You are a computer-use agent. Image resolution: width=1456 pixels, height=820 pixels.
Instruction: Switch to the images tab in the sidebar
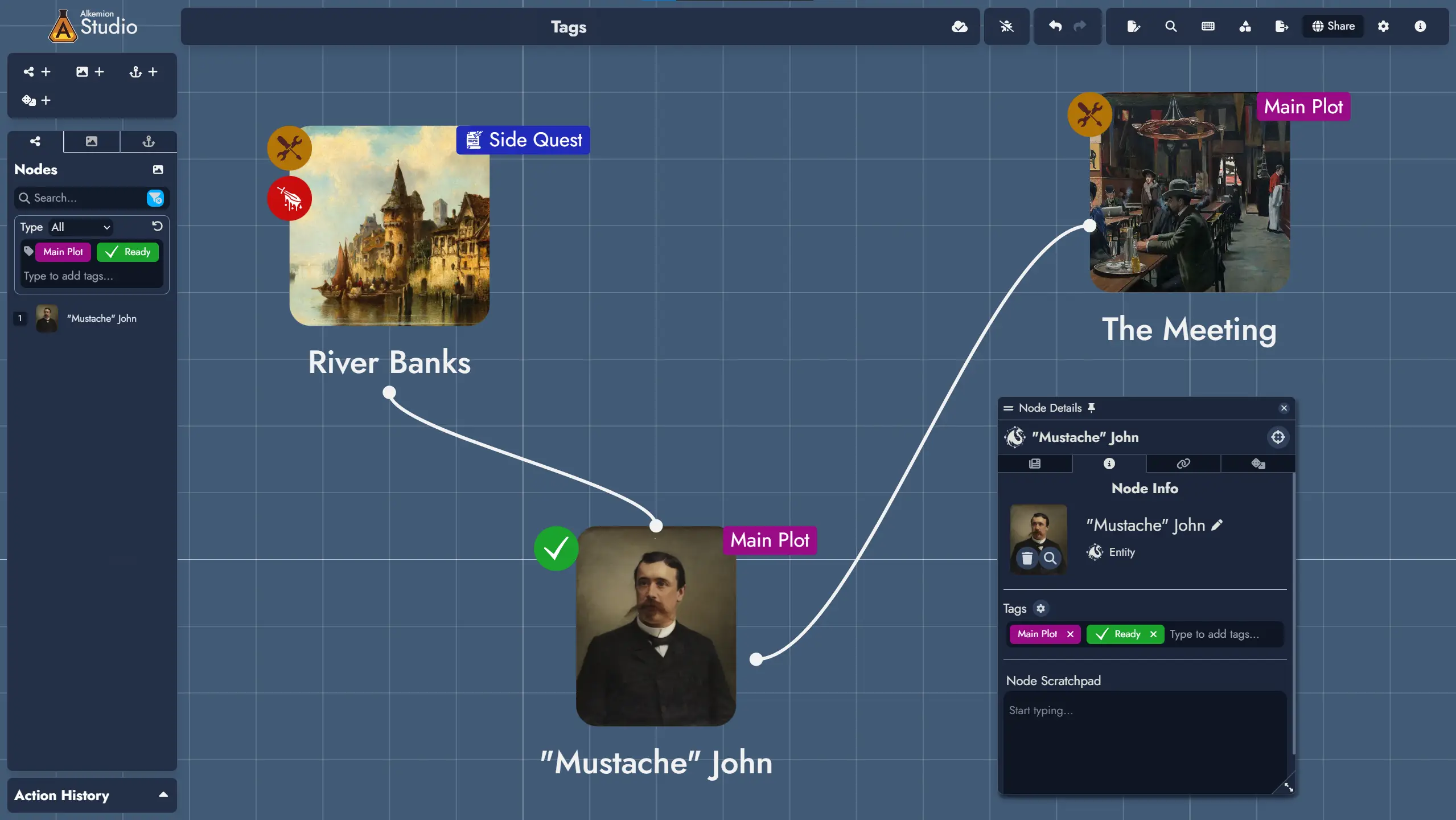coord(91,141)
